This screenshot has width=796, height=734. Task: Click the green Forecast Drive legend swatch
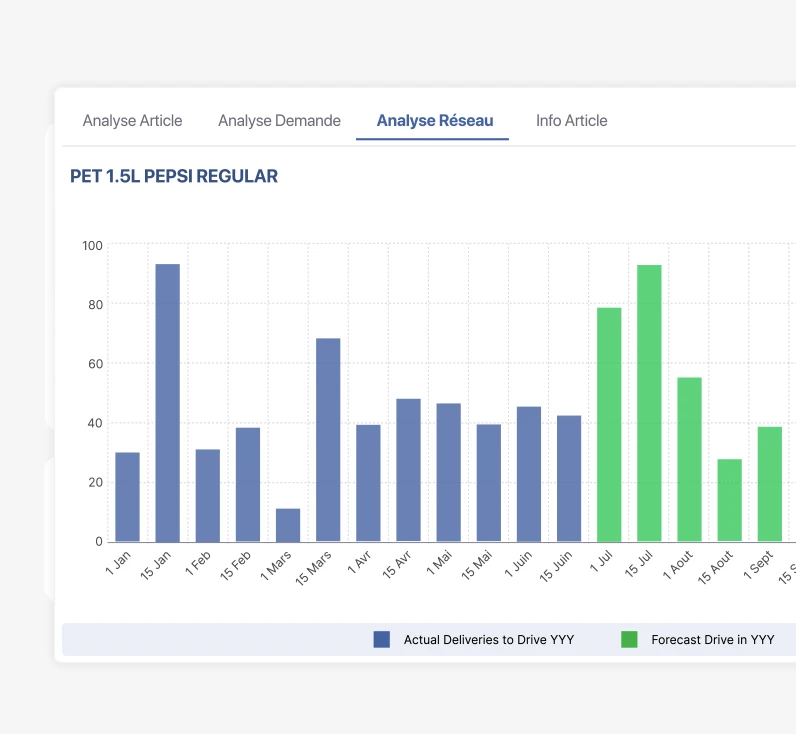click(629, 640)
